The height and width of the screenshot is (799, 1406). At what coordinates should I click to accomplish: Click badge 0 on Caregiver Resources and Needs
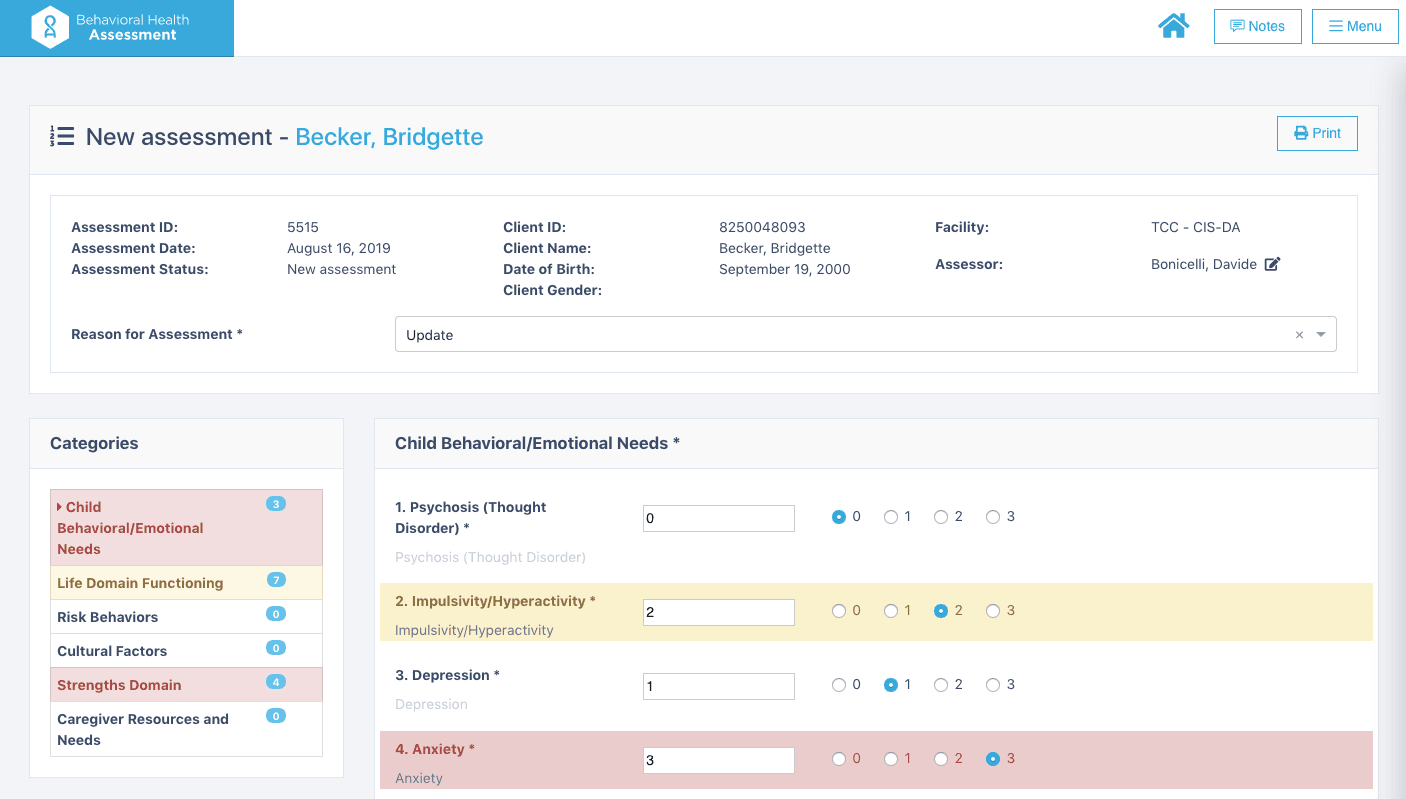pos(276,716)
